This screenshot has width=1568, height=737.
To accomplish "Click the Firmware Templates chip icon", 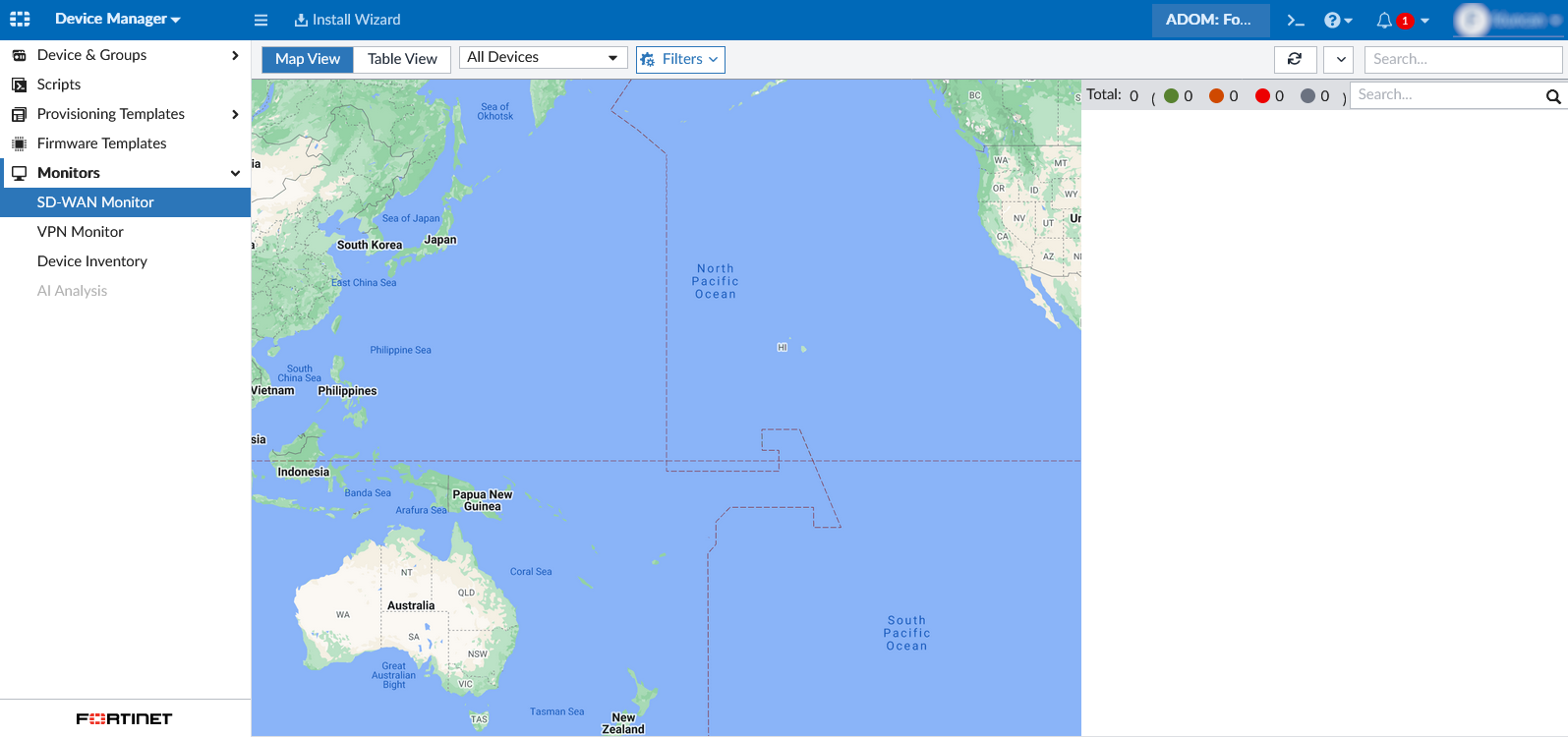I will (19, 143).
